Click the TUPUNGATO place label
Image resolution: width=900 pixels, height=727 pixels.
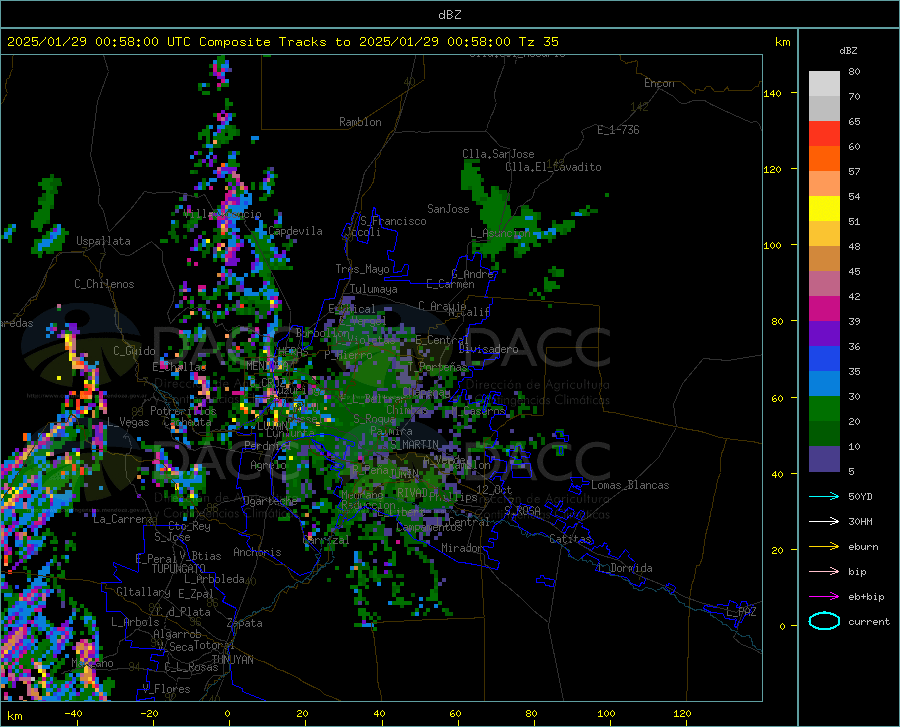179,569
